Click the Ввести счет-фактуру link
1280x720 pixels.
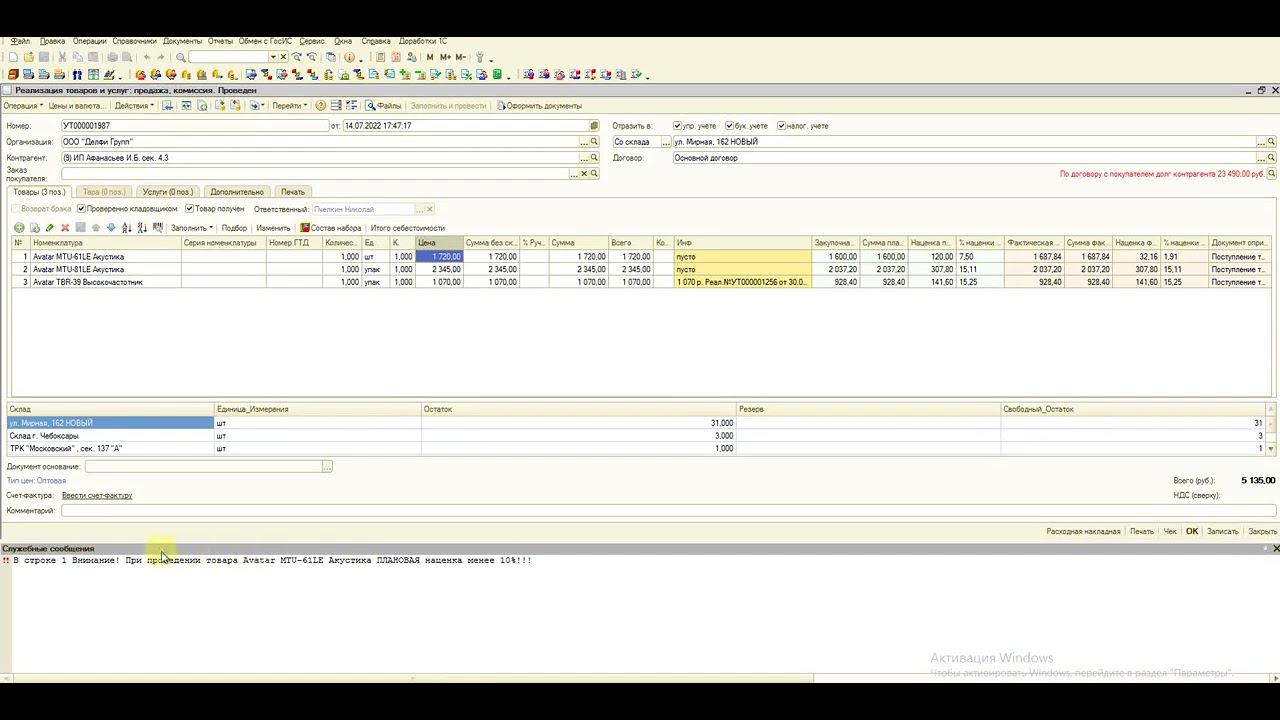(x=97, y=495)
